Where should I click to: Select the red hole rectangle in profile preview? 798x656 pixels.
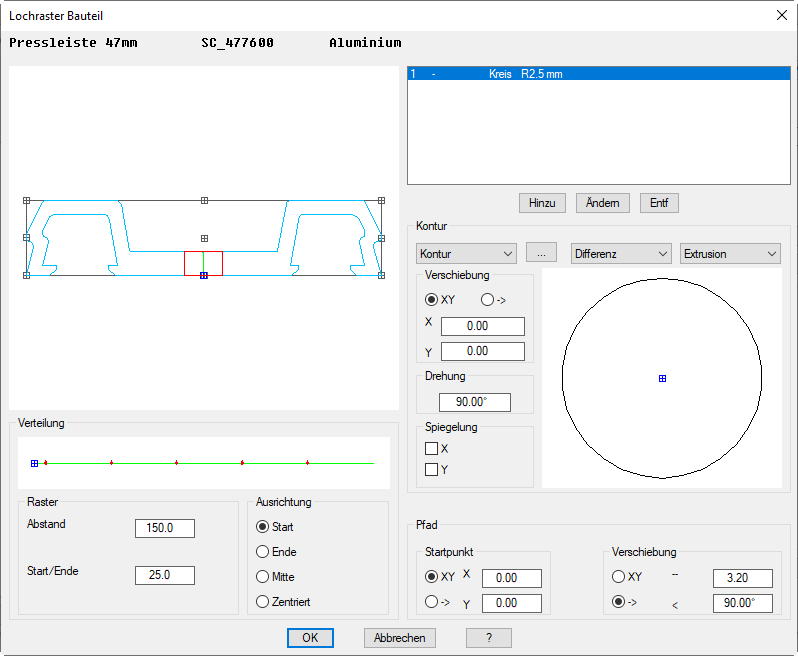click(x=203, y=262)
